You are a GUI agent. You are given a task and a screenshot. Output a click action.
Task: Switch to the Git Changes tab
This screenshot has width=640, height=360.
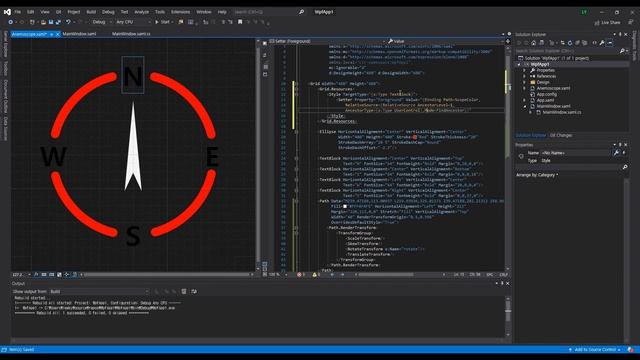561,136
